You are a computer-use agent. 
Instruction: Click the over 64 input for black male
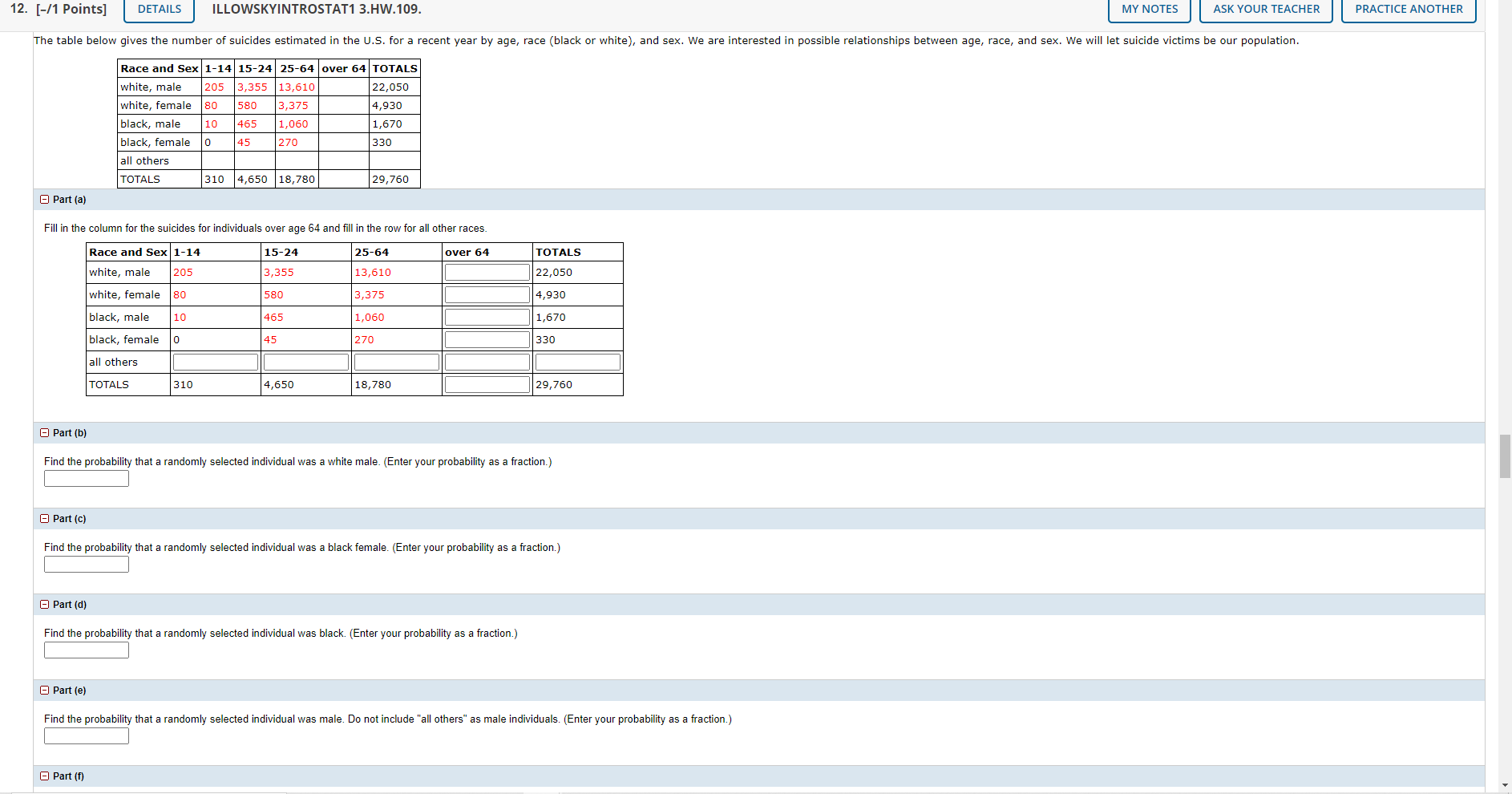click(x=487, y=316)
